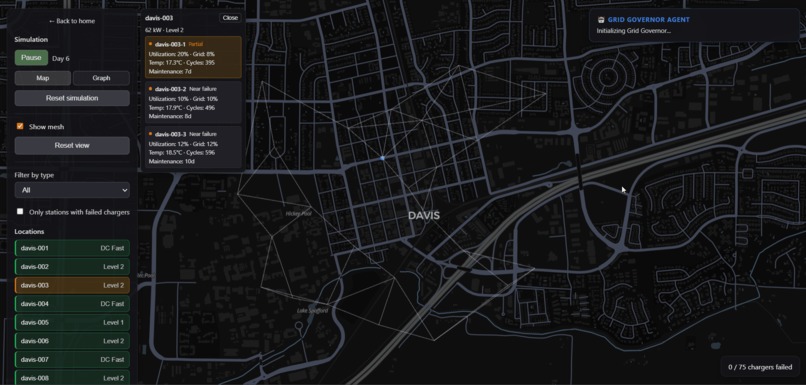Select location davis-002 Level 2
This screenshot has height=385, width=806.
pyautogui.click(x=72, y=267)
